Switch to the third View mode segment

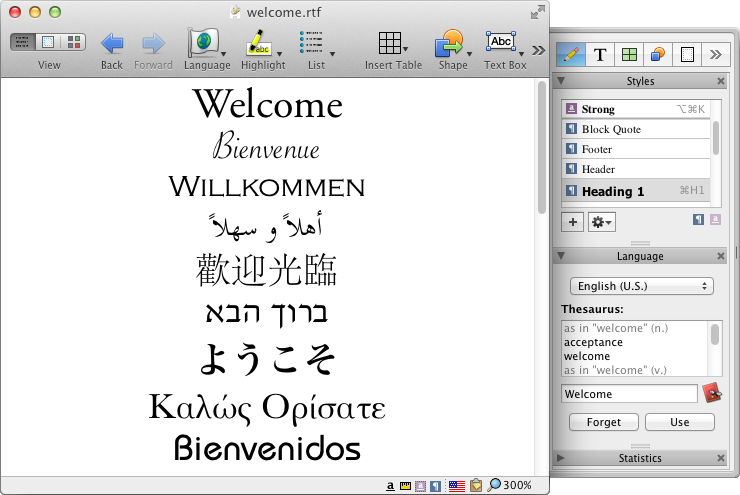coord(73,42)
